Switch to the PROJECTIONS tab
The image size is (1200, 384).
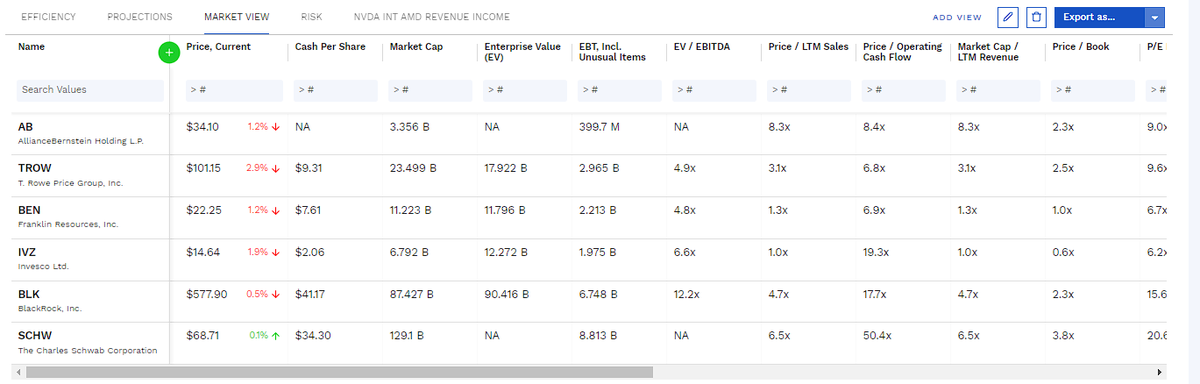[139, 17]
